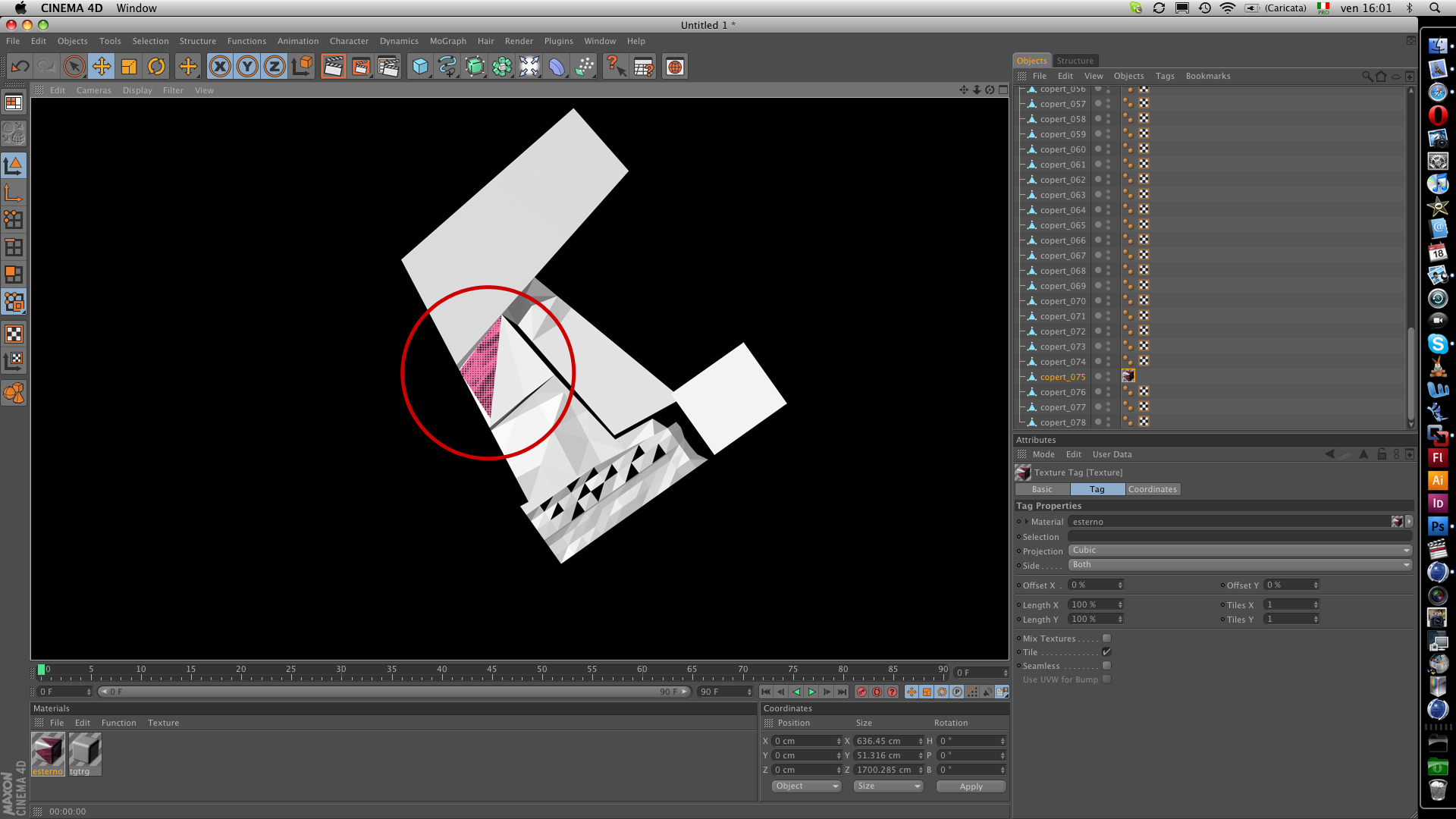Image resolution: width=1456 pixels, height=819 pixels.
Task: Open the Projection dropdown showing Cubic
Action: point(1239,551)
